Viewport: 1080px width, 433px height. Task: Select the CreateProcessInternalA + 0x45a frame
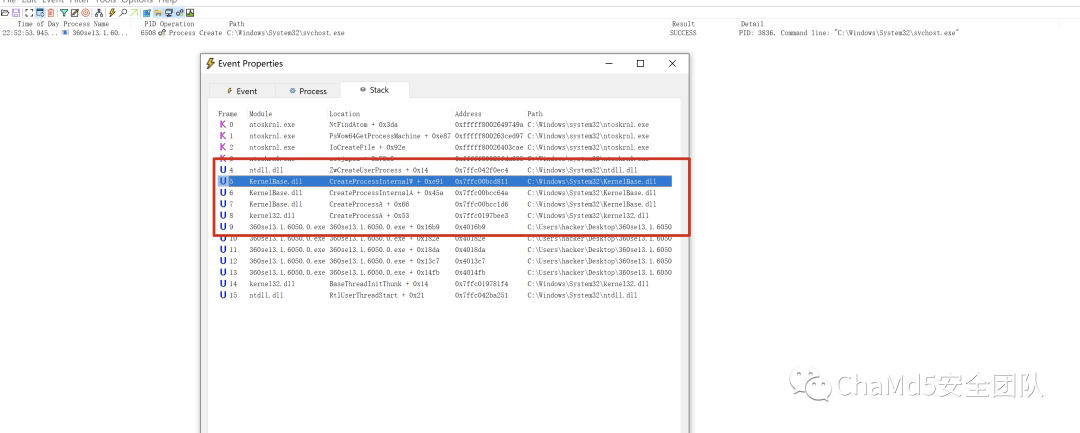(444, 193)
